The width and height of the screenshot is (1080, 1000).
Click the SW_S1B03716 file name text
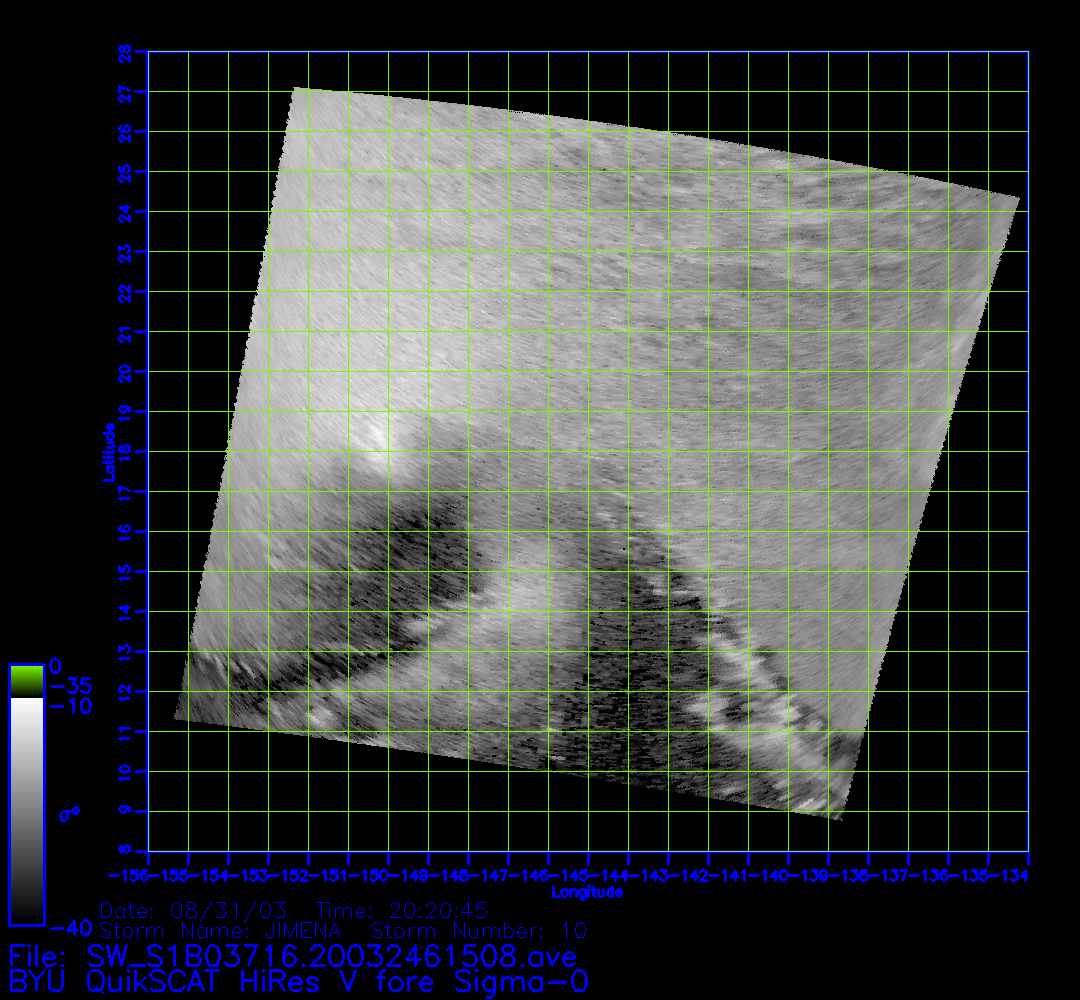(292, 956)
